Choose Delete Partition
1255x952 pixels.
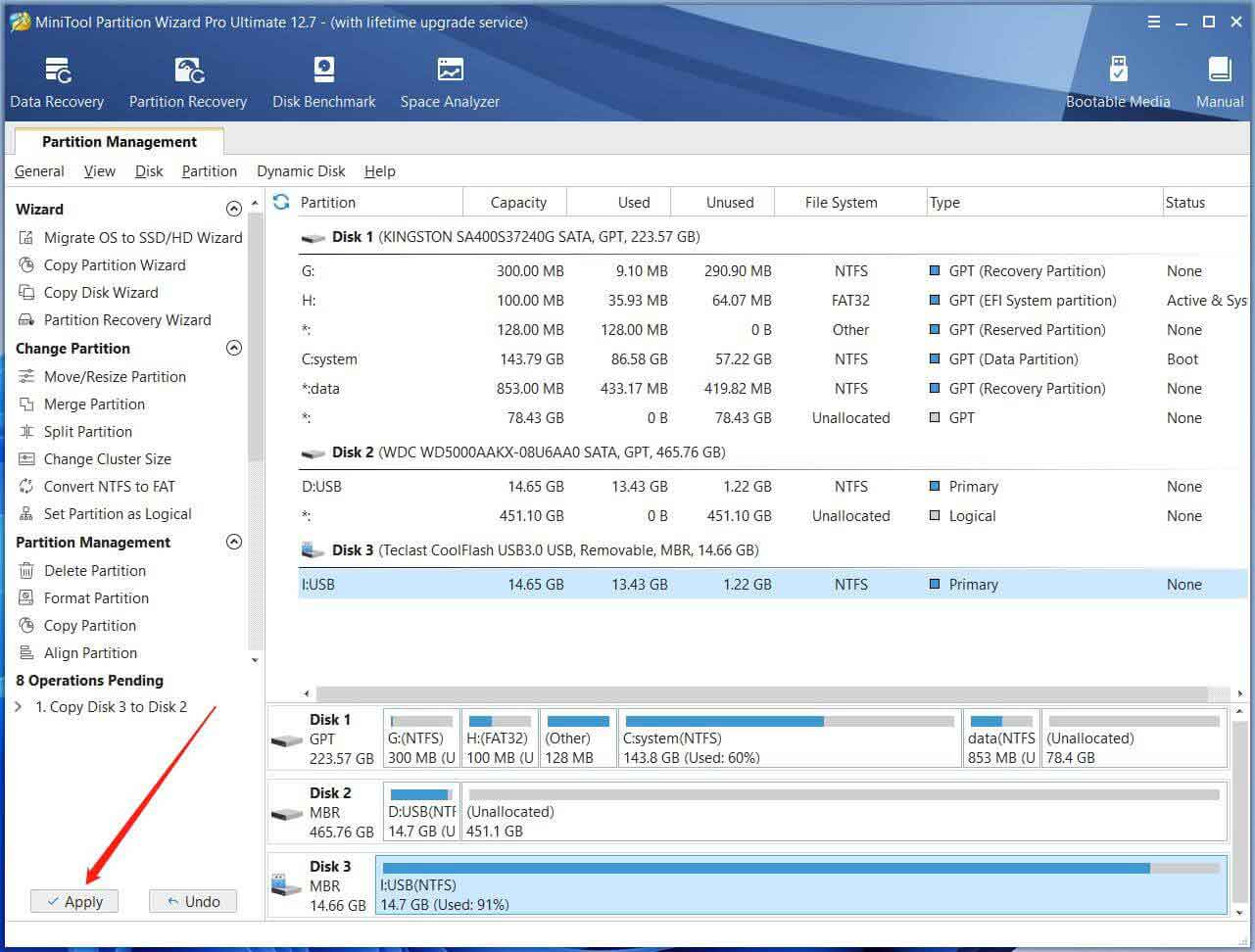[82, 570]
